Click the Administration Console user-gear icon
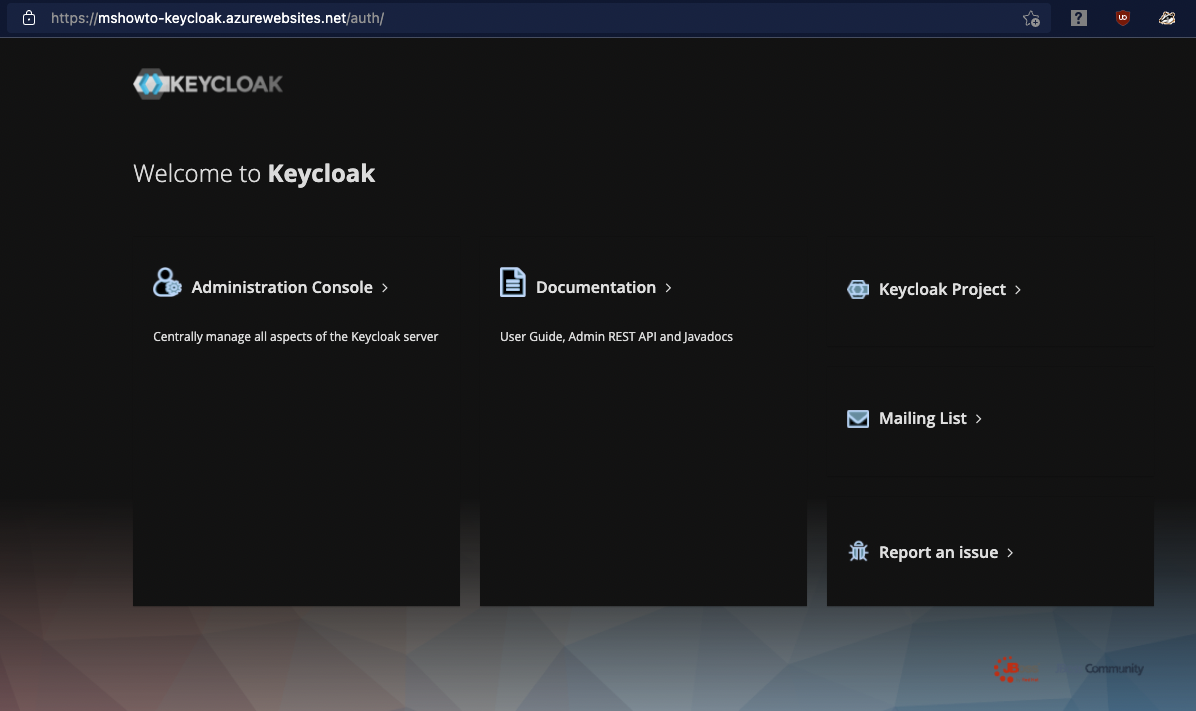Viewport: 1196px width, 711px height. [167, 282]
